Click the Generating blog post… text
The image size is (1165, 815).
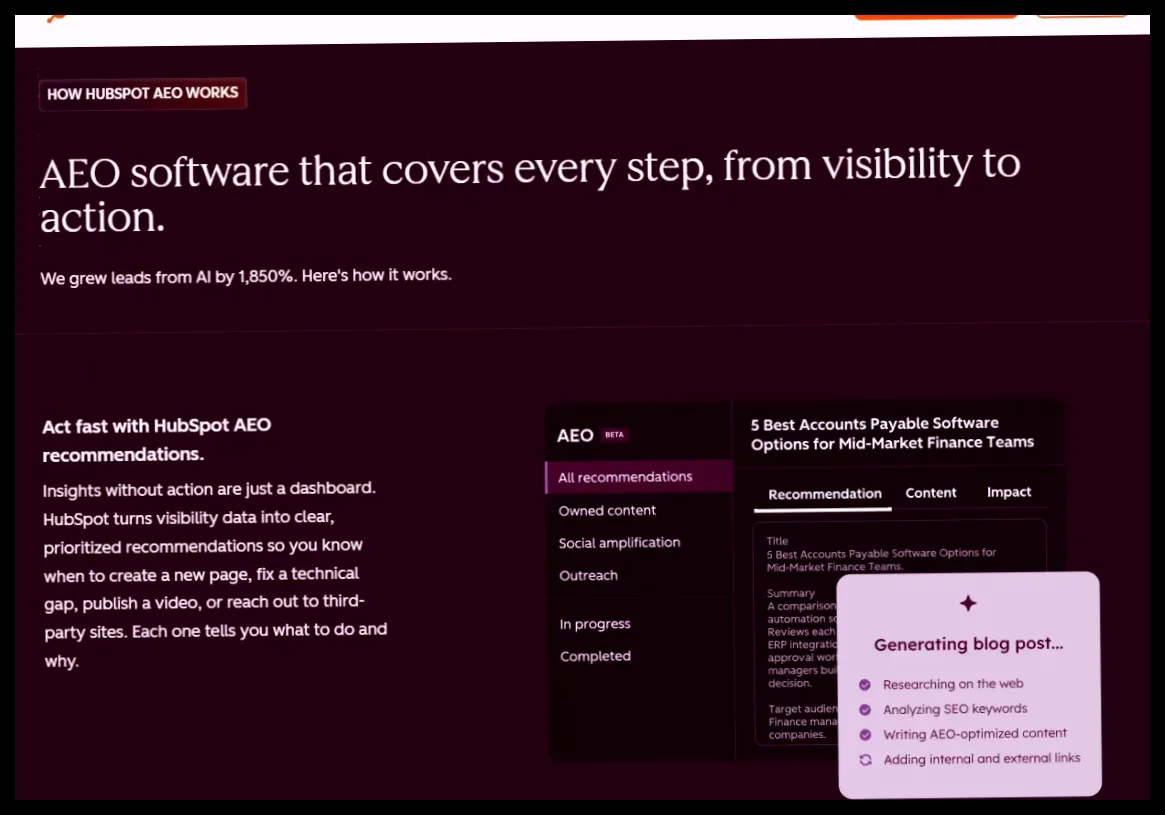coord(969,644)
